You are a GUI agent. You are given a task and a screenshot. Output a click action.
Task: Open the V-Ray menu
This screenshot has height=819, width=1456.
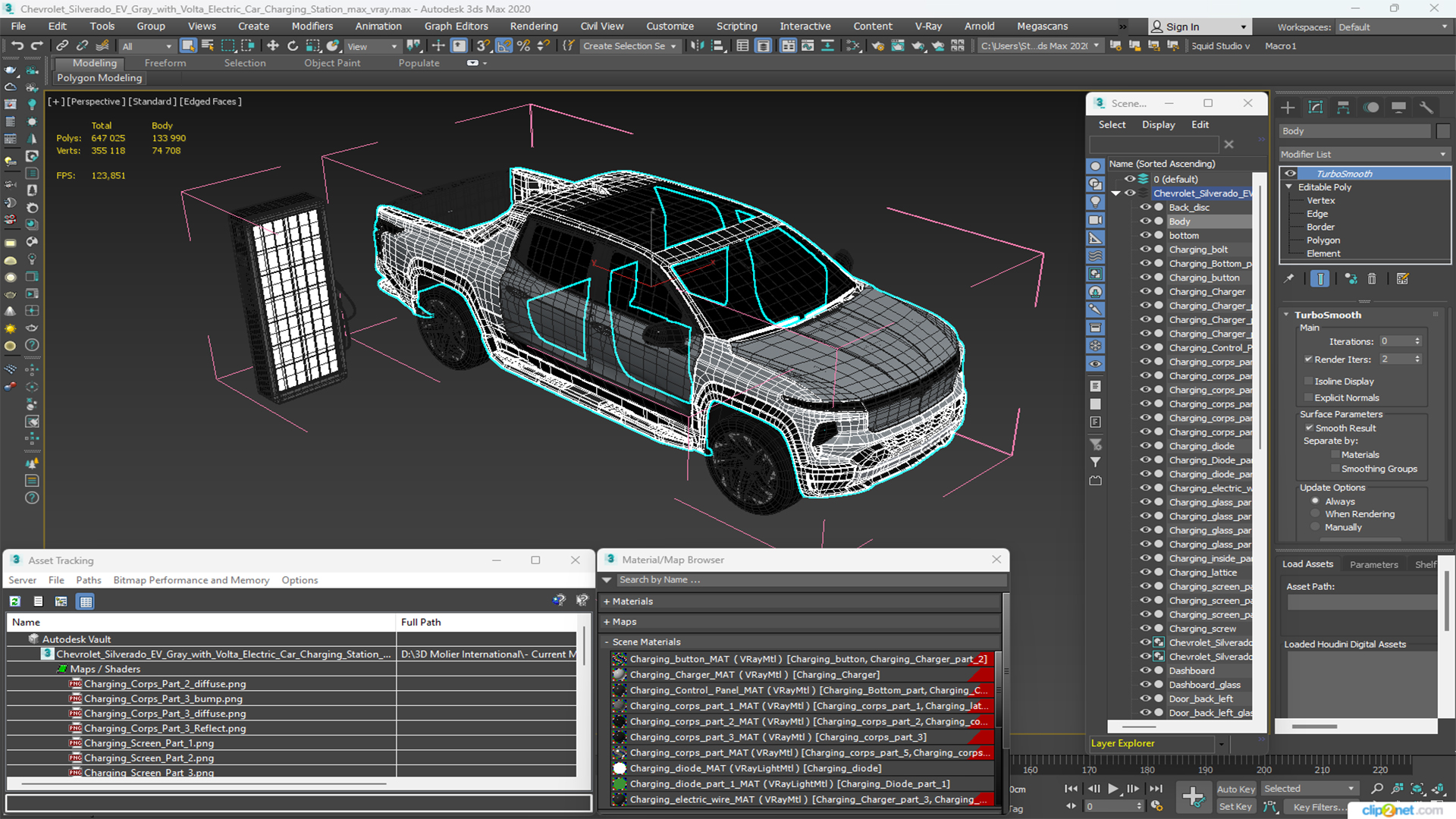click(x=928, y=27)
